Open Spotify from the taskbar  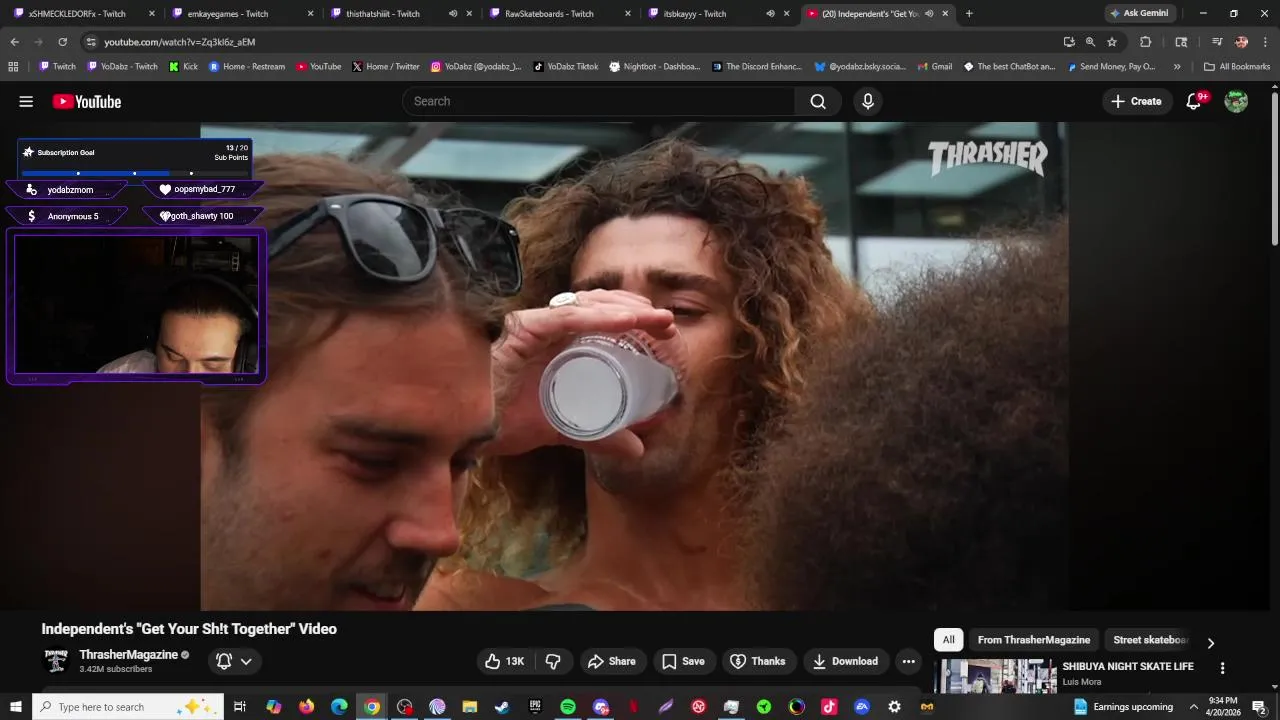point(568,707)
